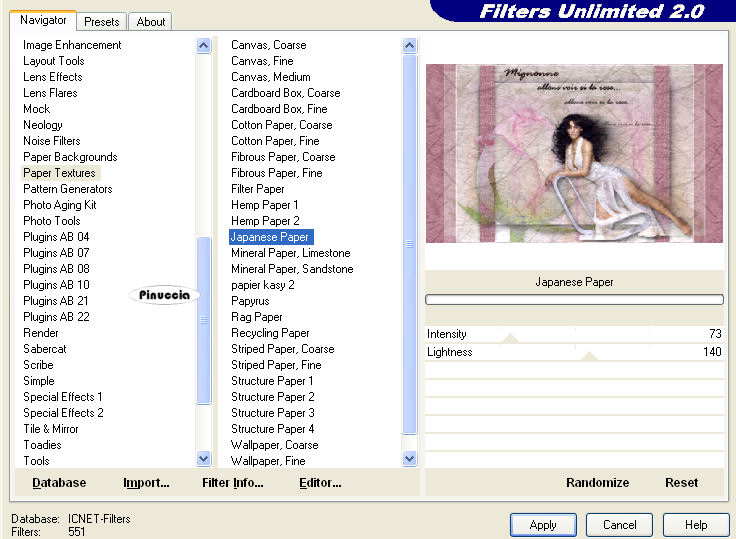
Task: Choose Lens Effects category
Action: [x=53, y=77]
